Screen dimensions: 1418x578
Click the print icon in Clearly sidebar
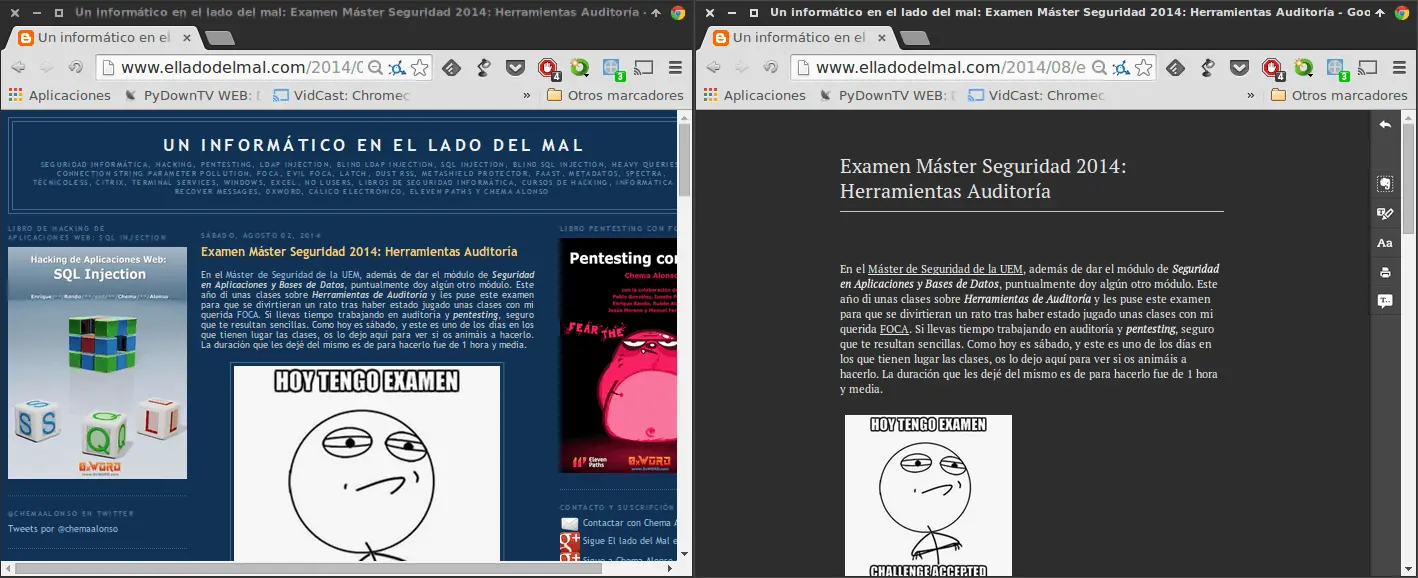tap(1385, 272)
